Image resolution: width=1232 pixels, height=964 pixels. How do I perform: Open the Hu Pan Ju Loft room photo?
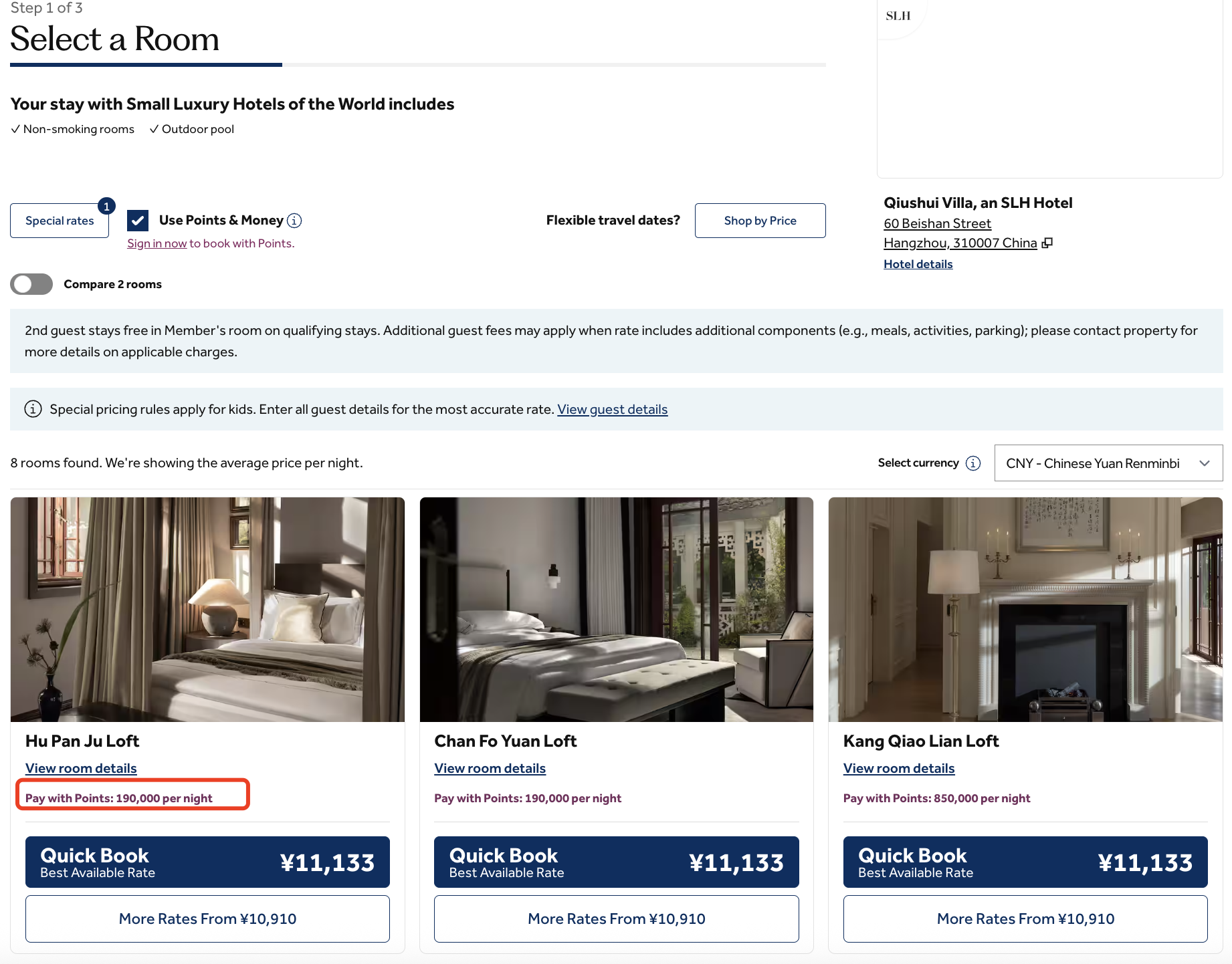point(207,610)
